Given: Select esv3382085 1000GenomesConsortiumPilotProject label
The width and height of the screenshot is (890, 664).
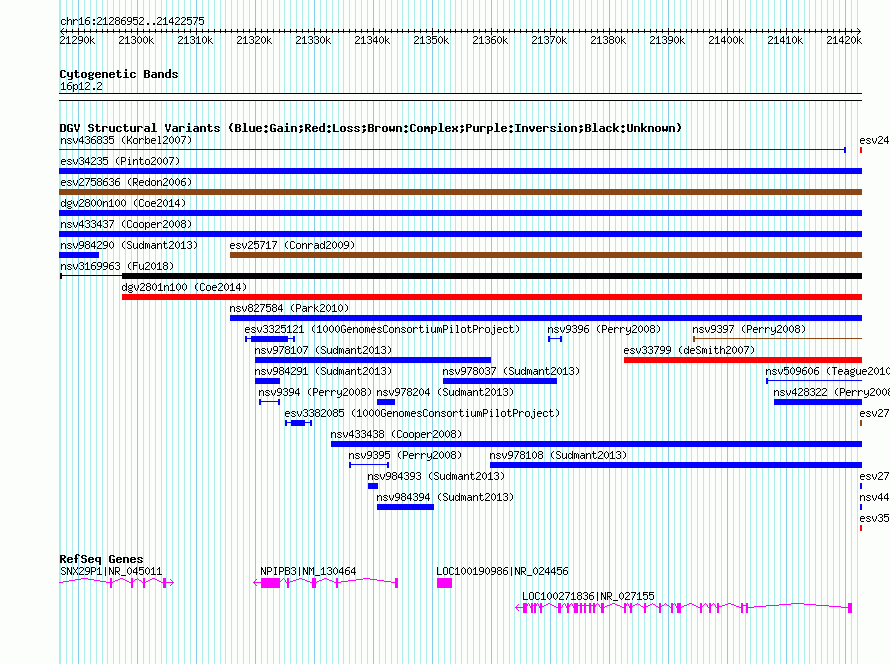Looking at the screenshot, I should pos(422,413).
